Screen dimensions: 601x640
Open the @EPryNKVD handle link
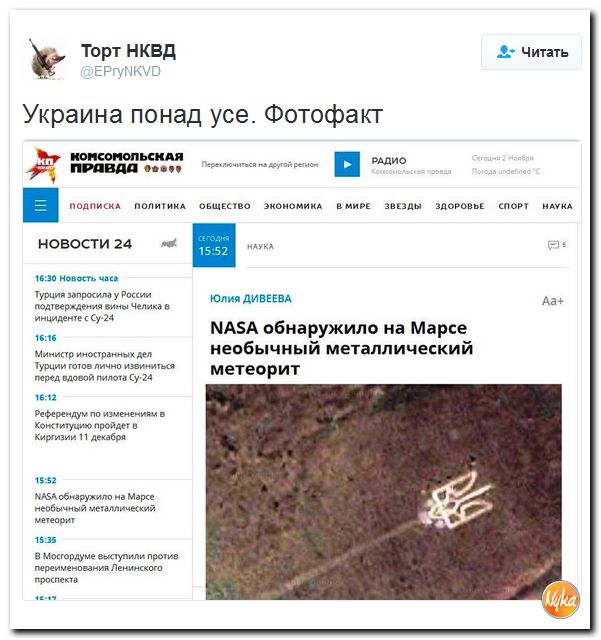(120, 71)
